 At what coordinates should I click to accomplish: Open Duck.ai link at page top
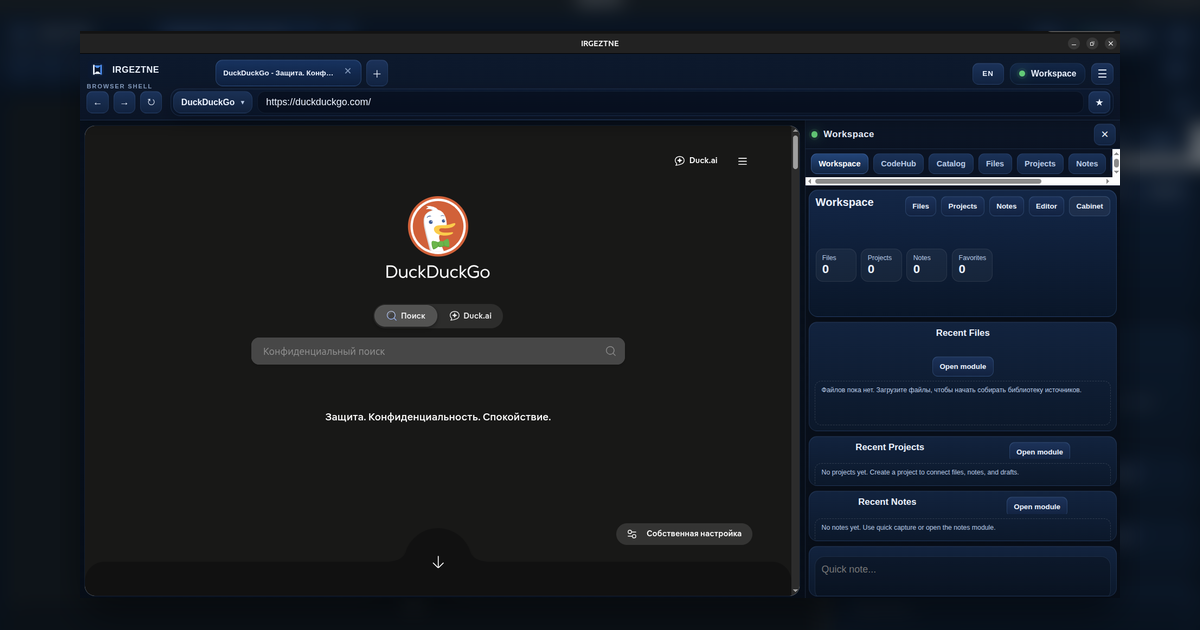[696, 161]
